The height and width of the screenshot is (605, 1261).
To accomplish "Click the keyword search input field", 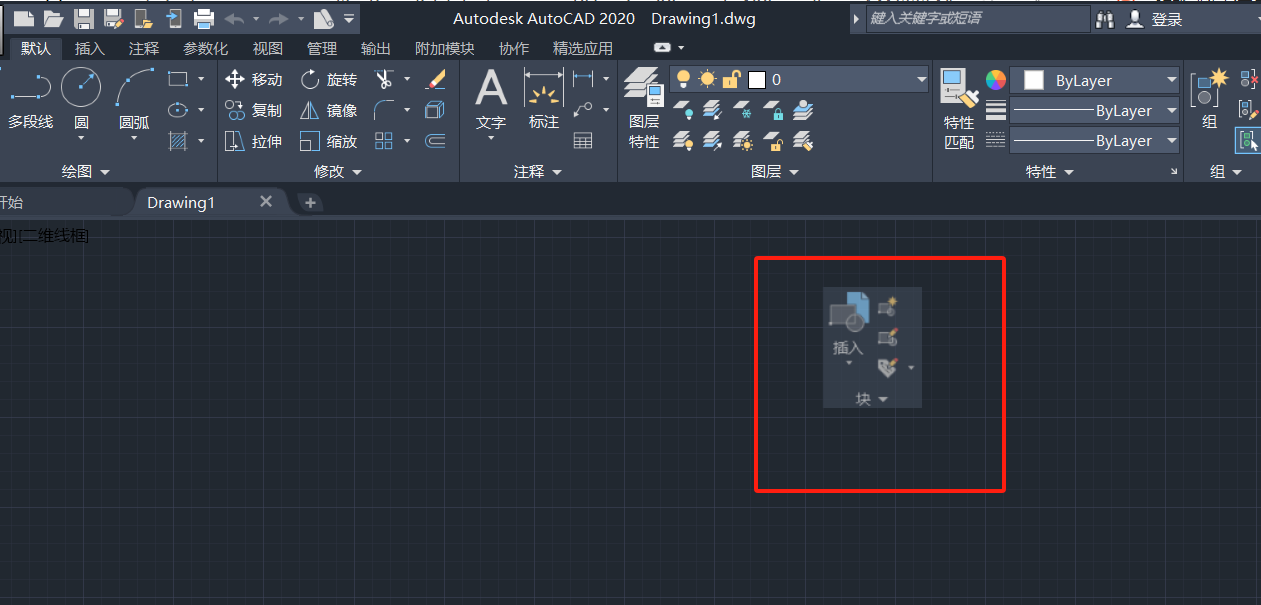I will coord(976,19).
